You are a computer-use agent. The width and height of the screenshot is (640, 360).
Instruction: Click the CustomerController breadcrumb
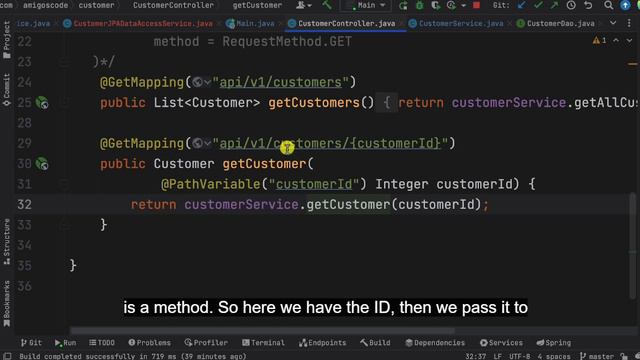pos(173,5)
